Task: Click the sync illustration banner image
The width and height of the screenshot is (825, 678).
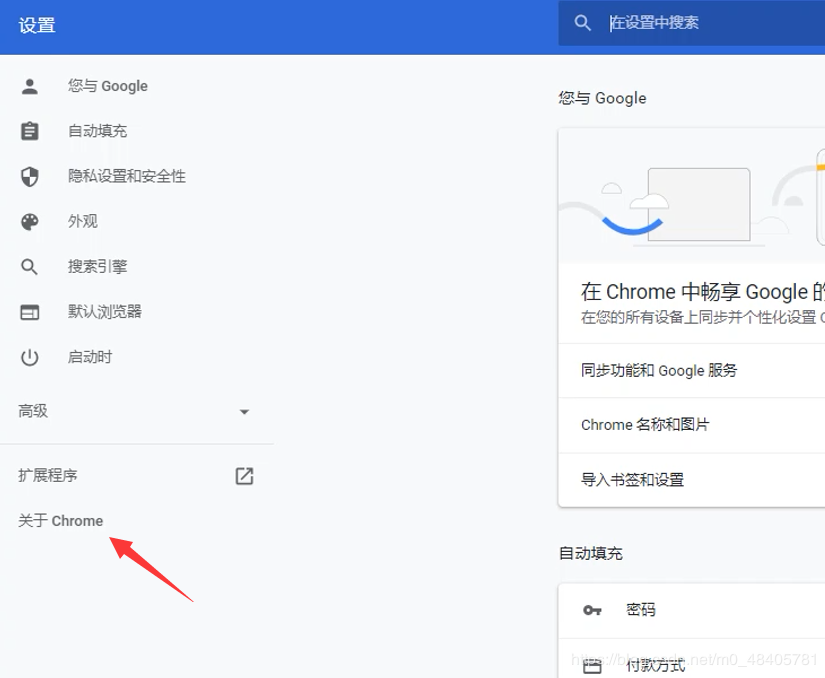Action: point(691,196)
